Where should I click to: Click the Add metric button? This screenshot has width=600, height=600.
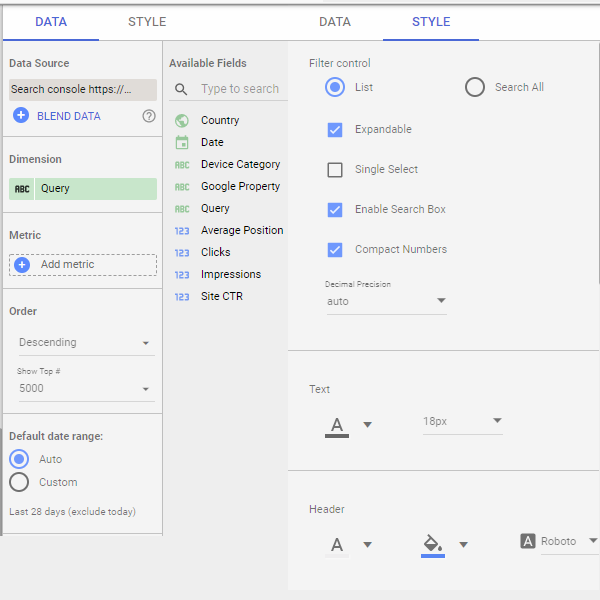(83, 265)
